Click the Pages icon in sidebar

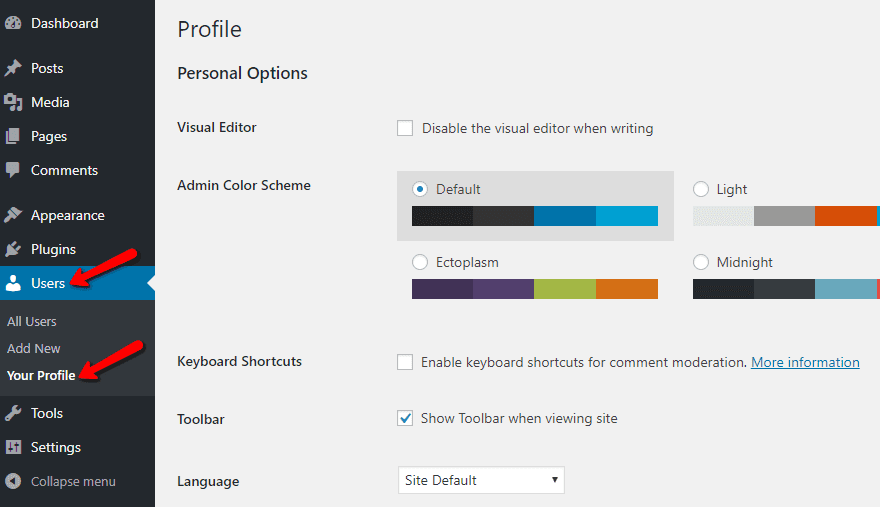coord(13,136)
